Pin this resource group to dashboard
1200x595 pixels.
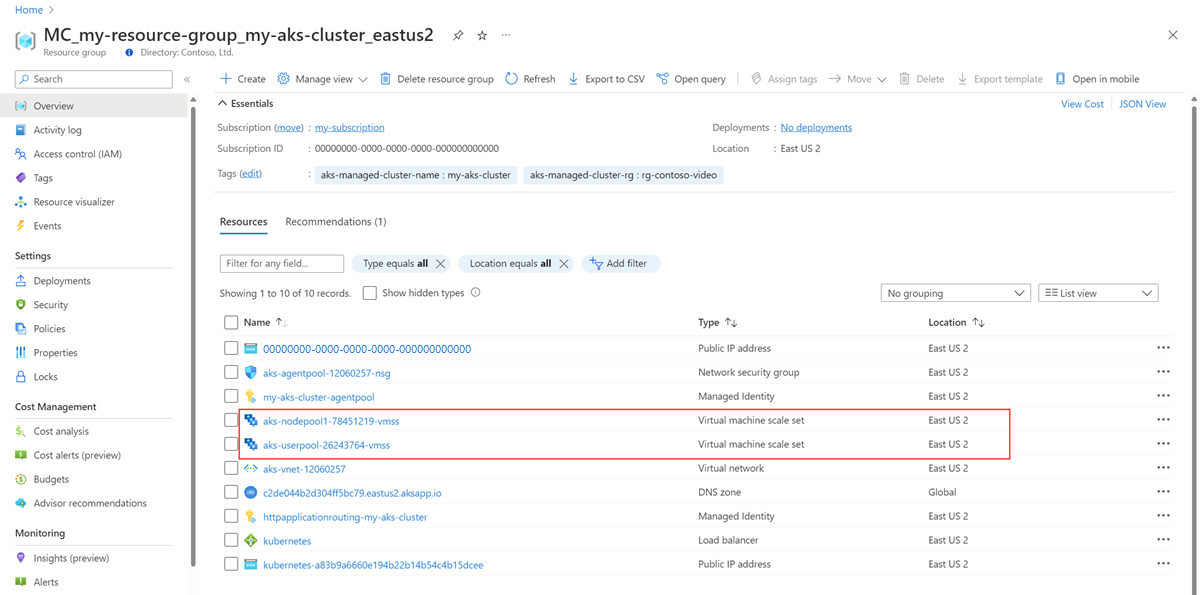pyautogui.click(x=458, y=35)
